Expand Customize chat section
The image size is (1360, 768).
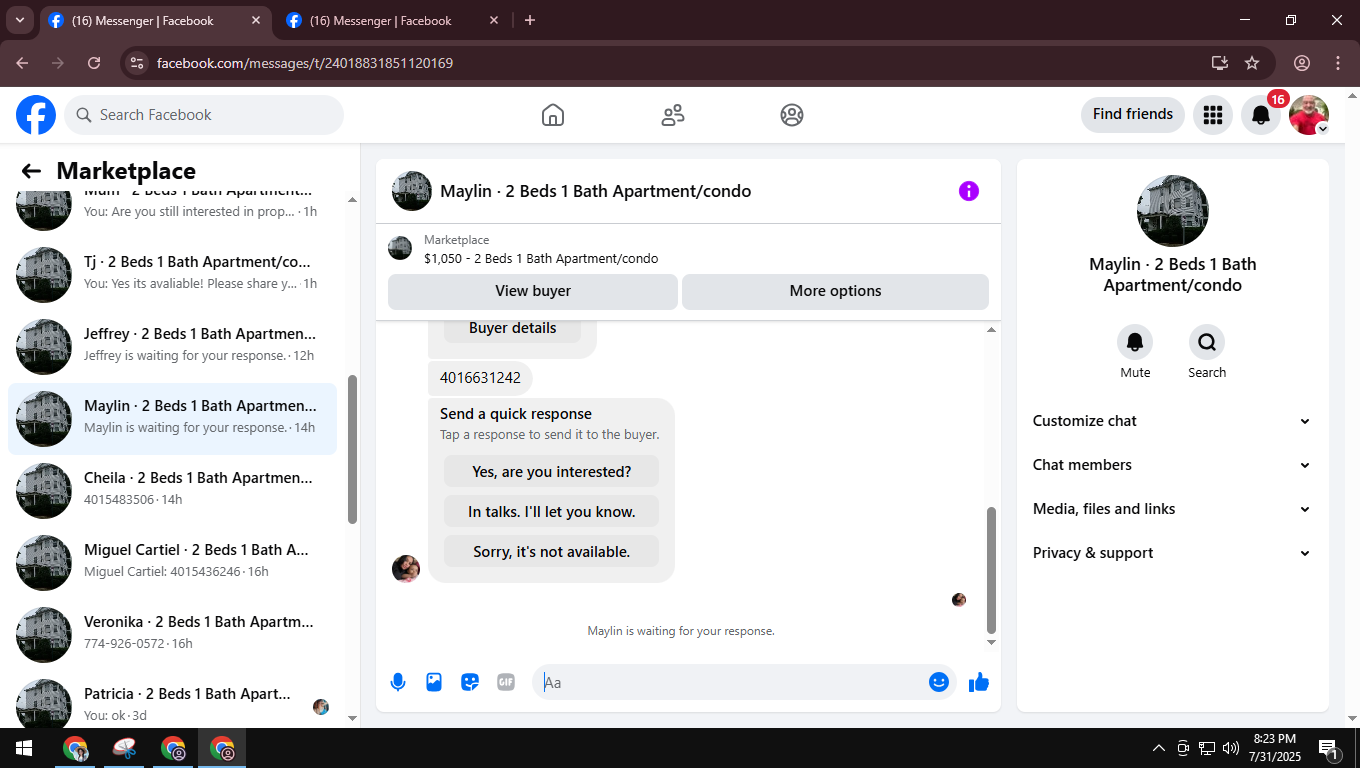(x=1172, y=421)
